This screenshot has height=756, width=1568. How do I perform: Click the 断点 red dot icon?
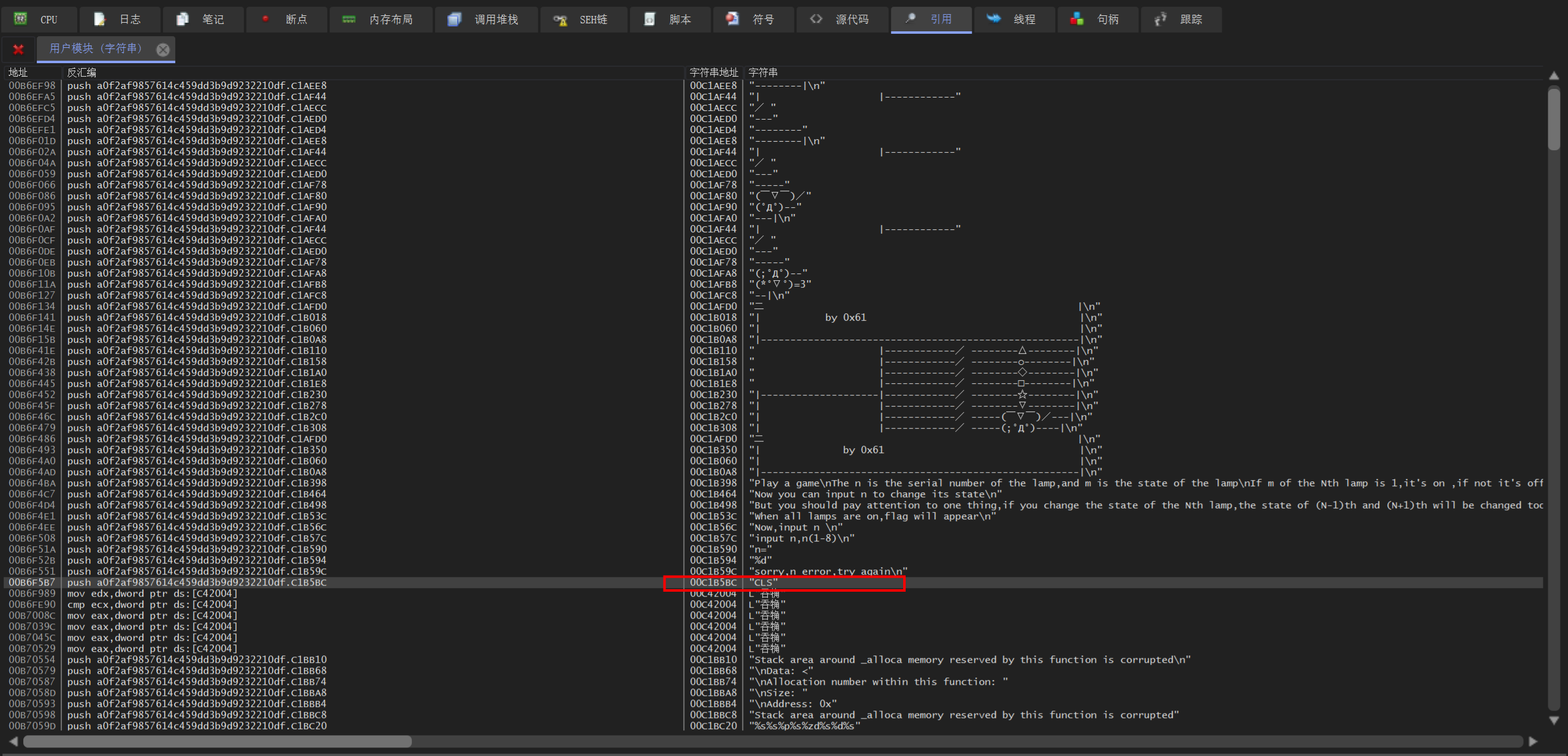(x=265, y=19)
